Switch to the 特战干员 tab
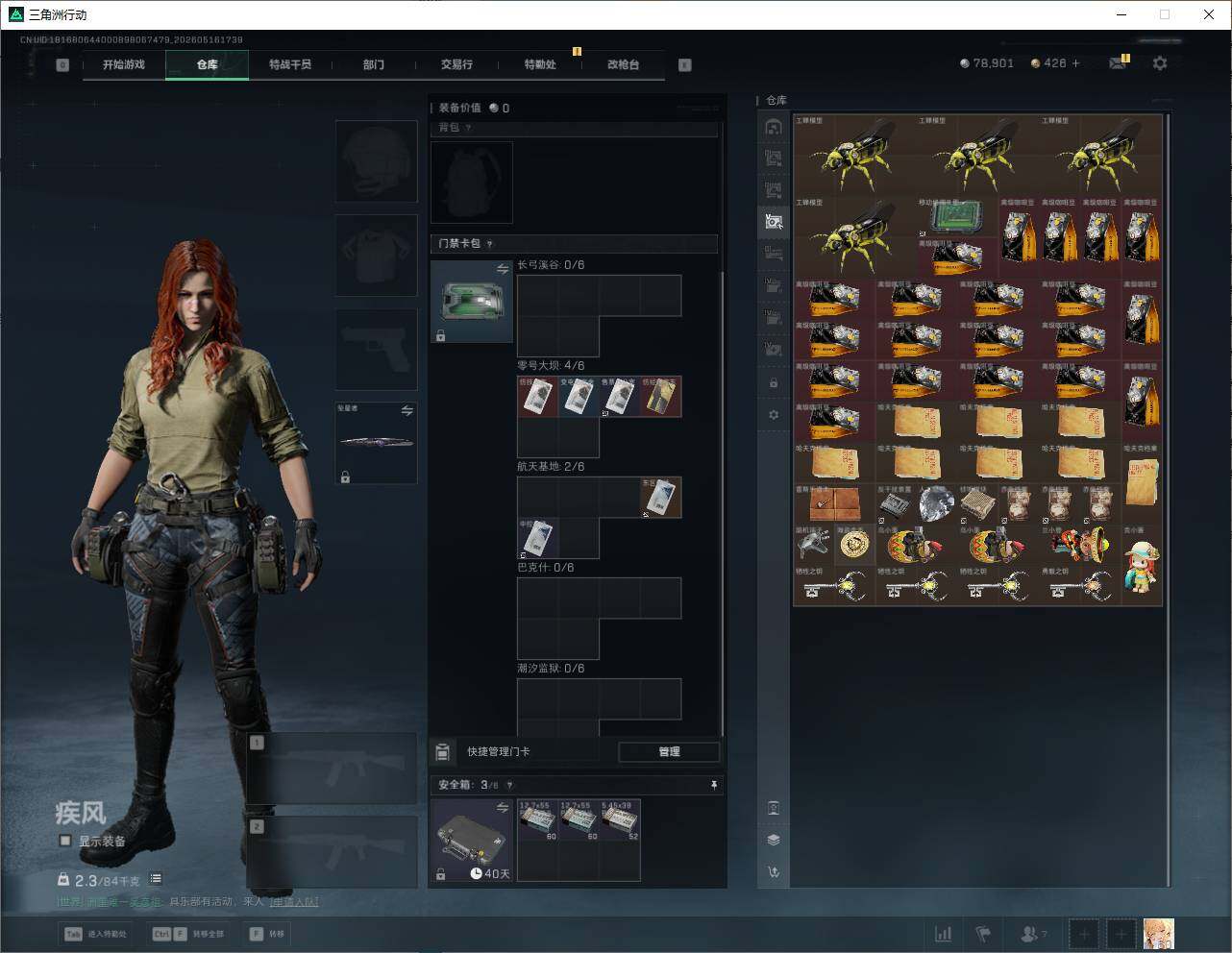The height and width of the screenshot is (953, 1232). click(x=290, y=64)
